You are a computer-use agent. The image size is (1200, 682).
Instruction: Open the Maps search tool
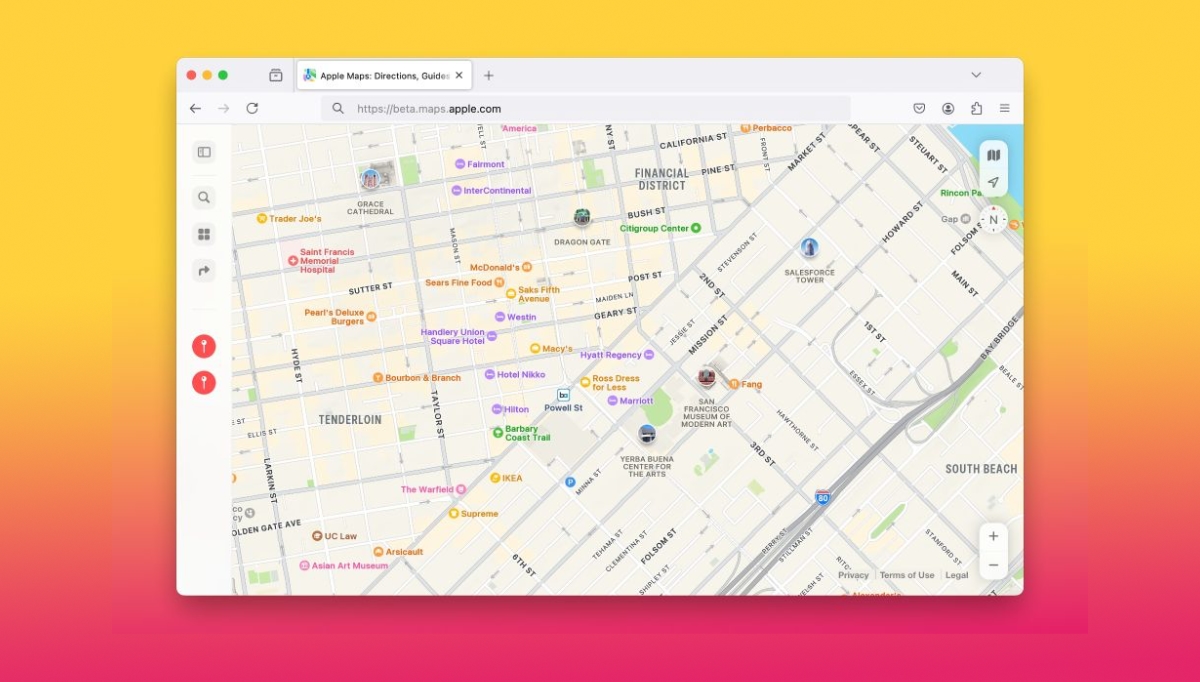204,198
